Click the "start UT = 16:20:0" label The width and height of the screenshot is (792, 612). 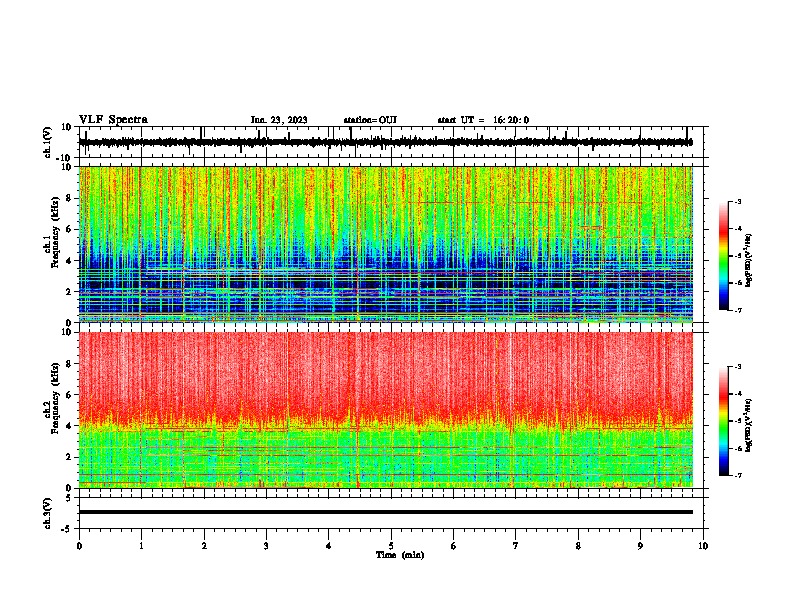(483, 120)
